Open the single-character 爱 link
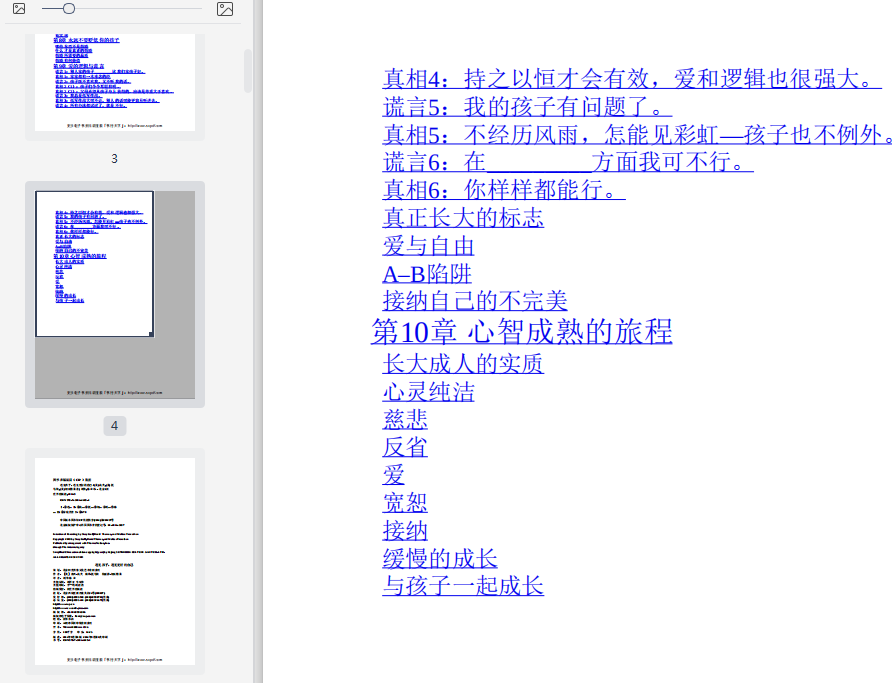This screenshot has height=683, width=892. [394, 475]
